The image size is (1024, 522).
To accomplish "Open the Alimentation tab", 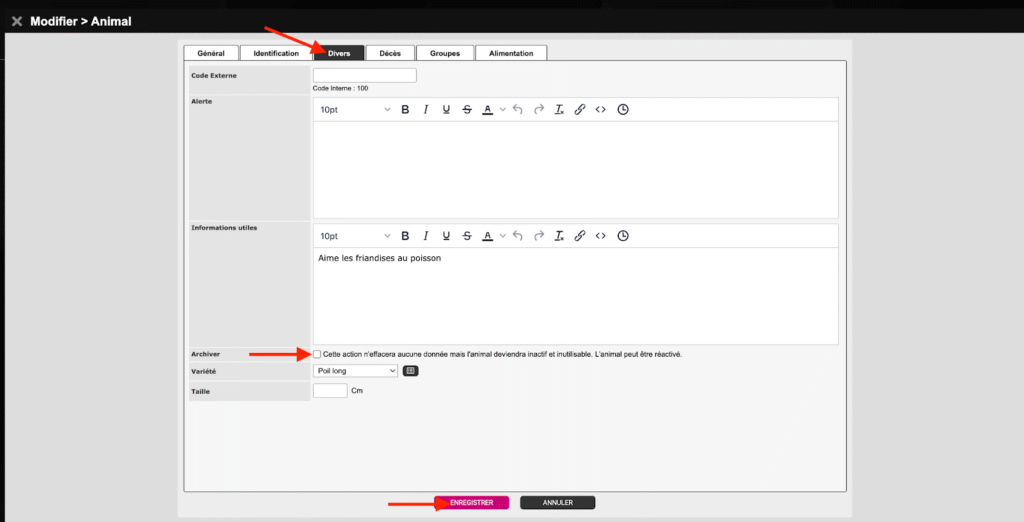I will point(511,53).
